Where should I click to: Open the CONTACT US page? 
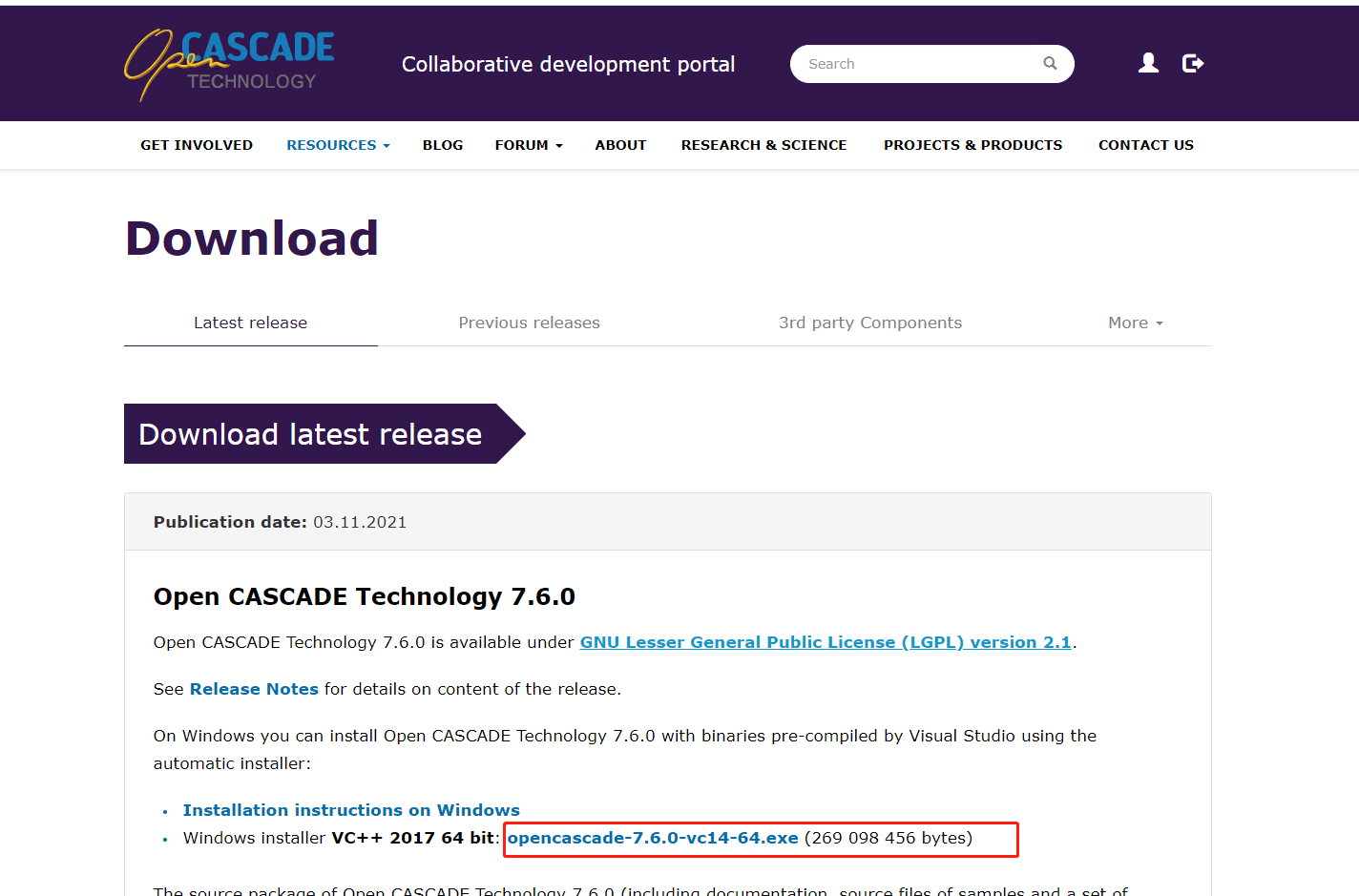coord(1145,145)
